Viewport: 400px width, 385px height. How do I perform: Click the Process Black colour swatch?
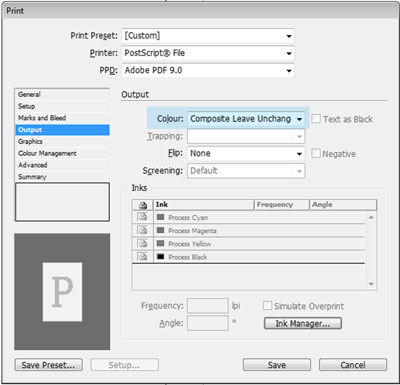click(x=161, y=257)
